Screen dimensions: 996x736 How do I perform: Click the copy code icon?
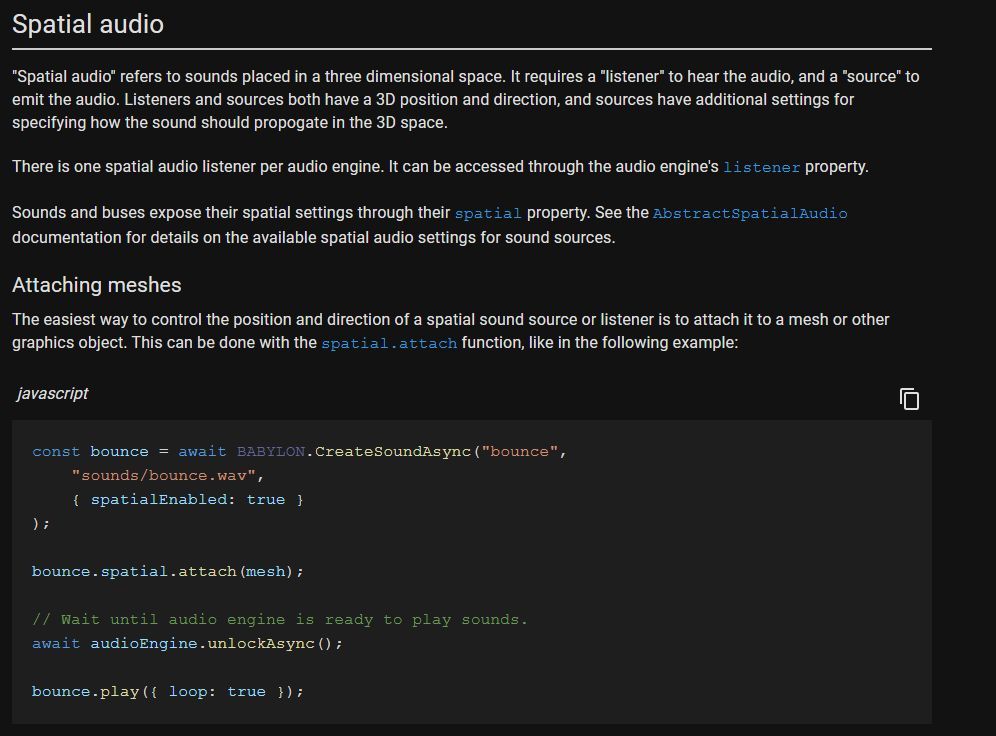pos(909,398)
